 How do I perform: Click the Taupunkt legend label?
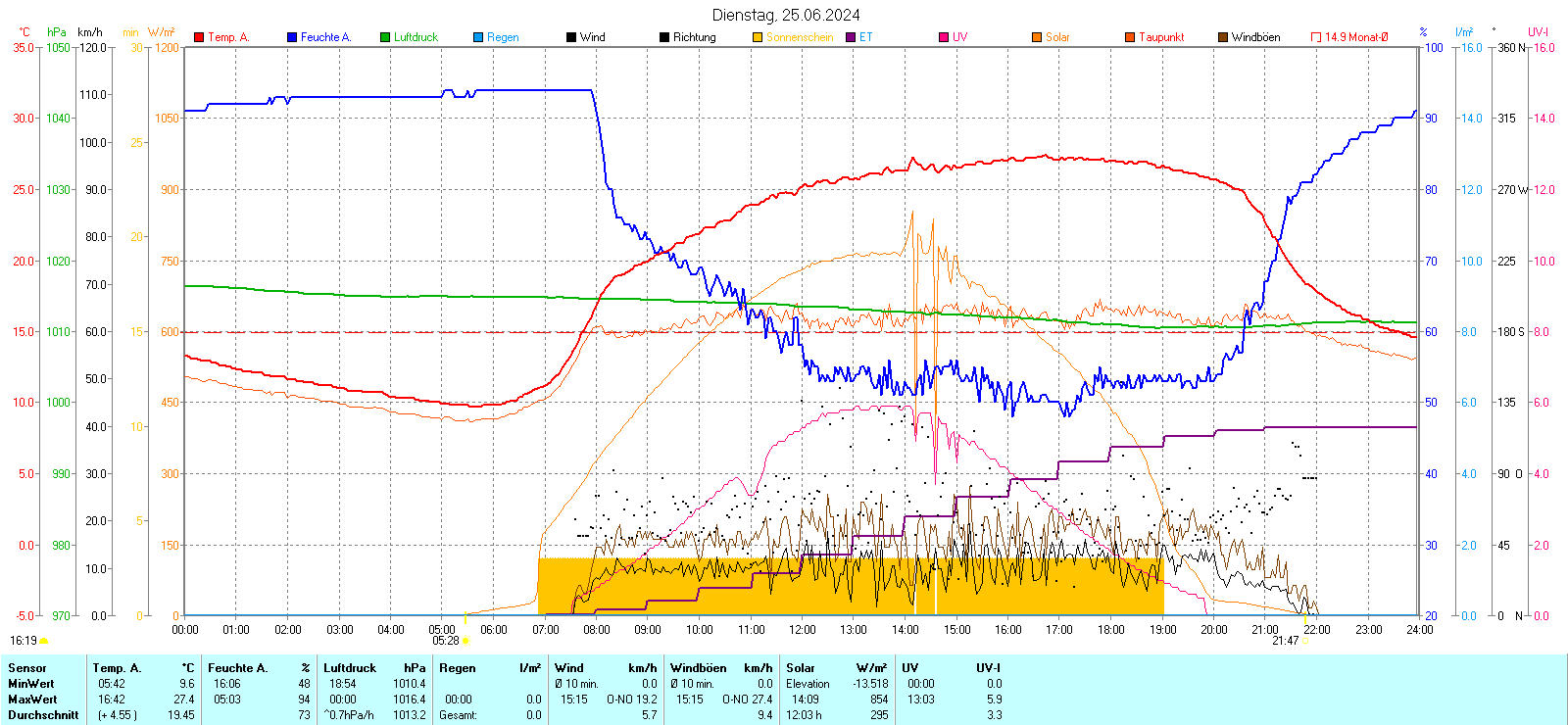tap(1161, 37)
